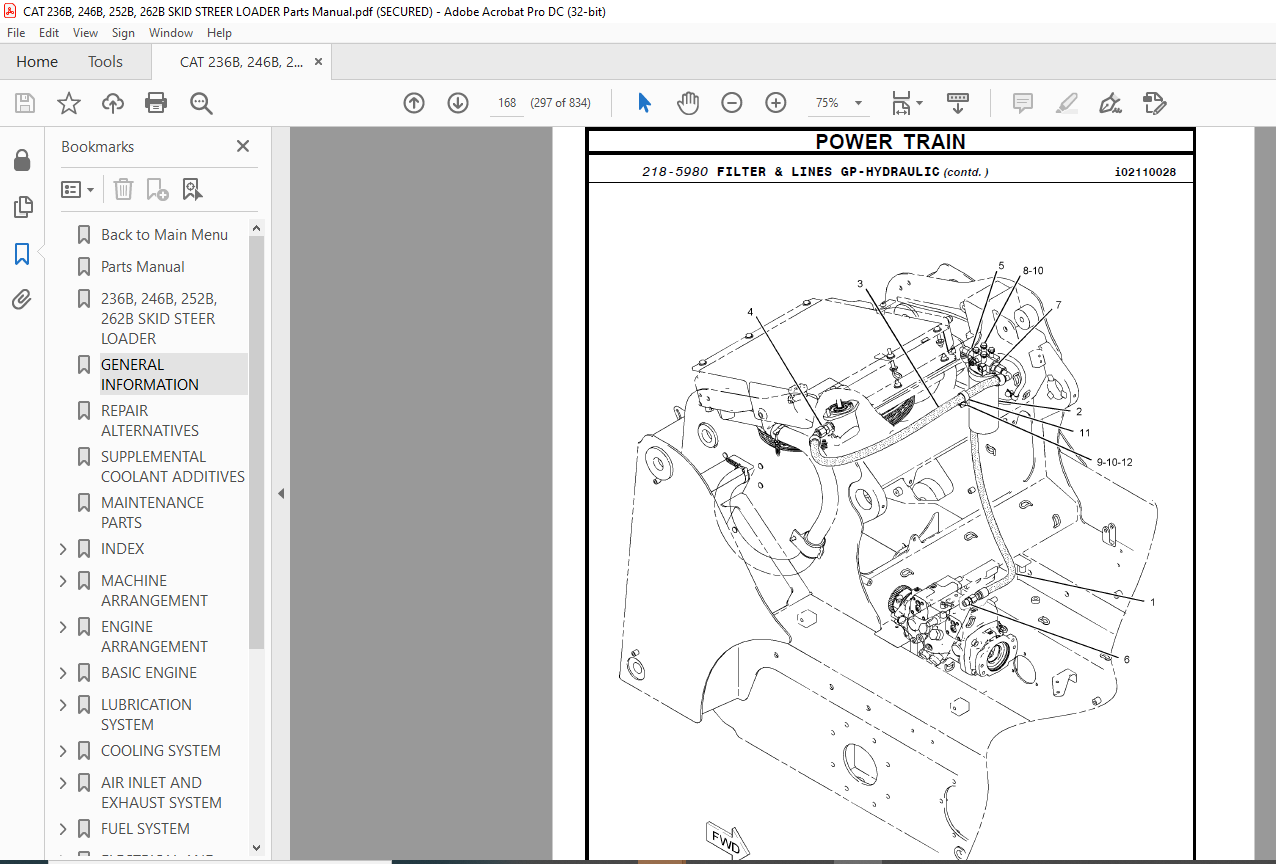
Task: Expand LUBRICATION SYSTEM bookmark
Action: coord(63,705)
